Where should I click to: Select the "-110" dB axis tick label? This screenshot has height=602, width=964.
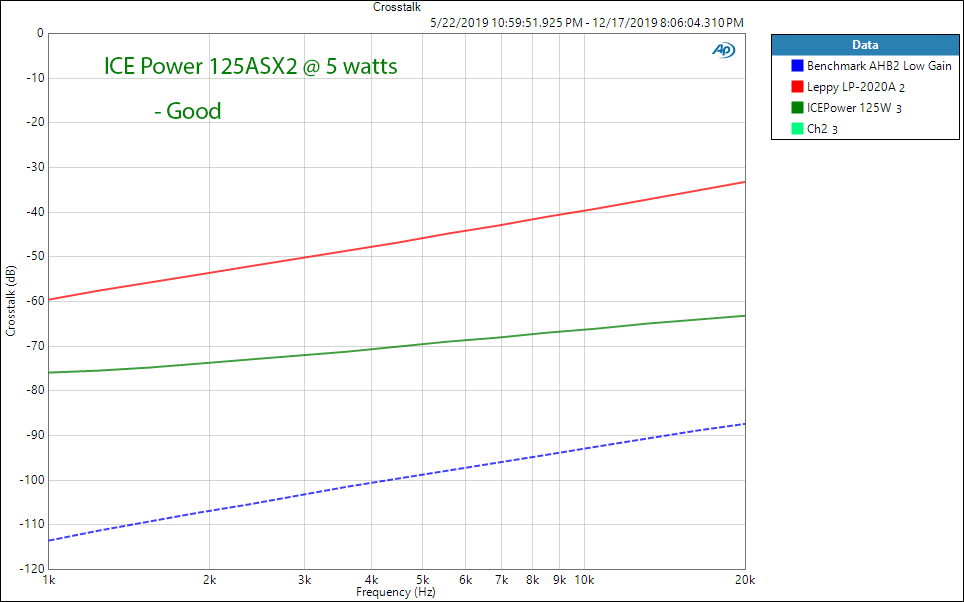pos(33,524)
